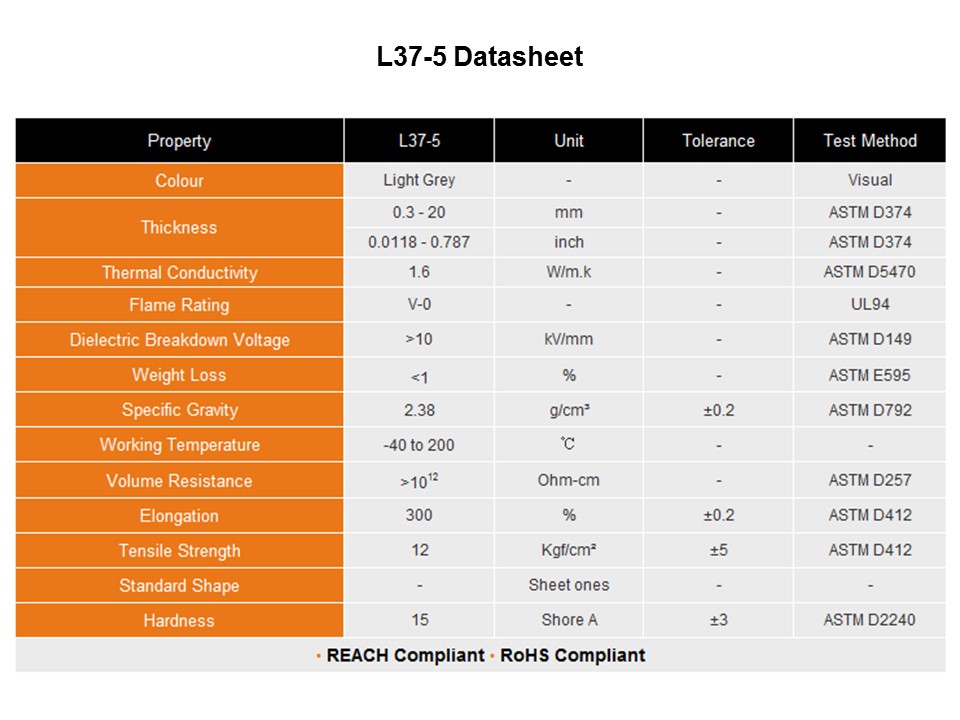The image size is (960, 720).
Task: Click the 'ASTM D5470' test method
Action: (x=870, y=272)
